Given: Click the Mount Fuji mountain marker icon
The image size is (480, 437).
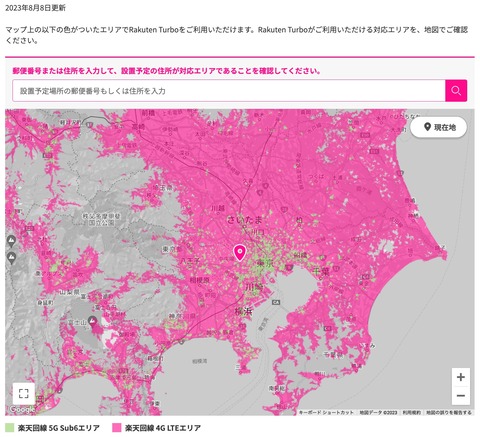Looking at the screenshot, I should (92, 321).
